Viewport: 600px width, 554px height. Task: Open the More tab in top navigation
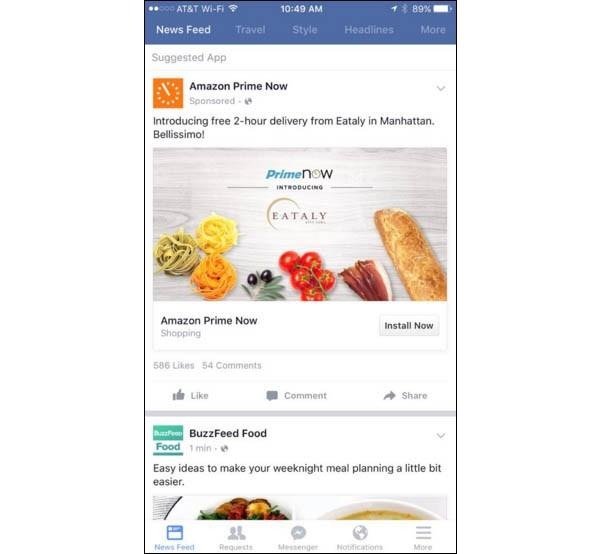(433, 29)
